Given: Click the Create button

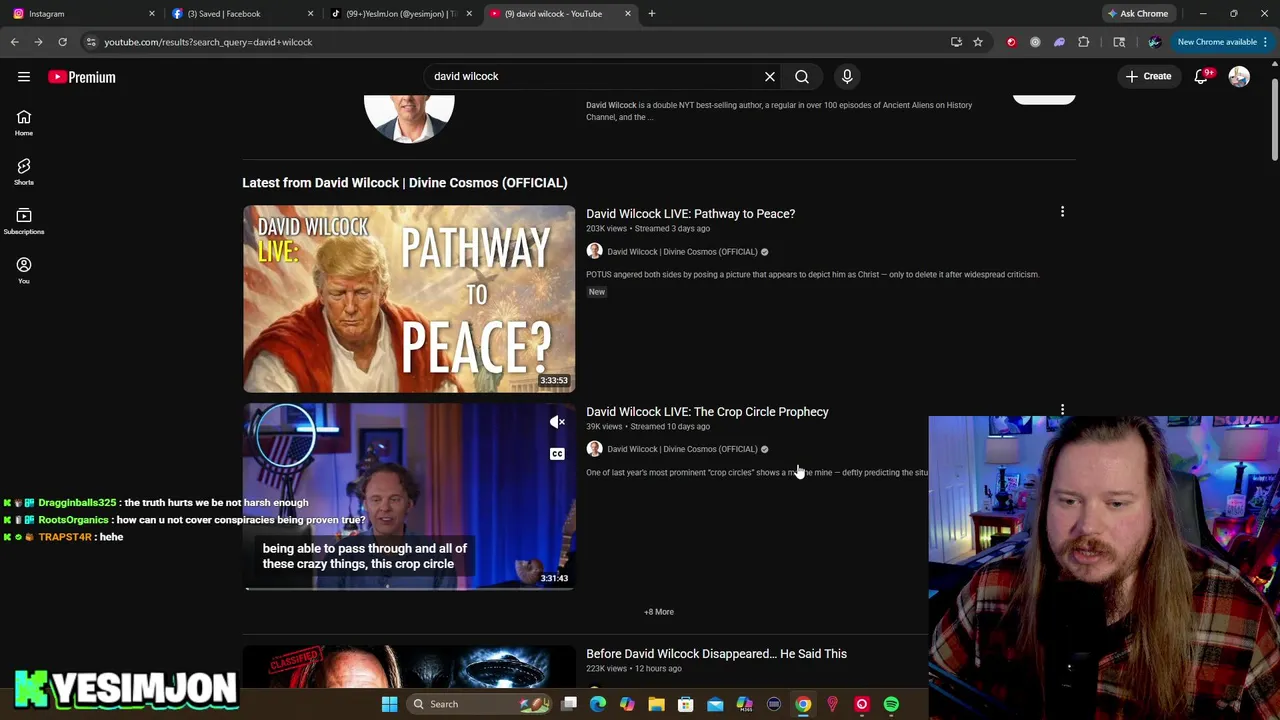Looking at the screenshot, I should (1147, 76).
